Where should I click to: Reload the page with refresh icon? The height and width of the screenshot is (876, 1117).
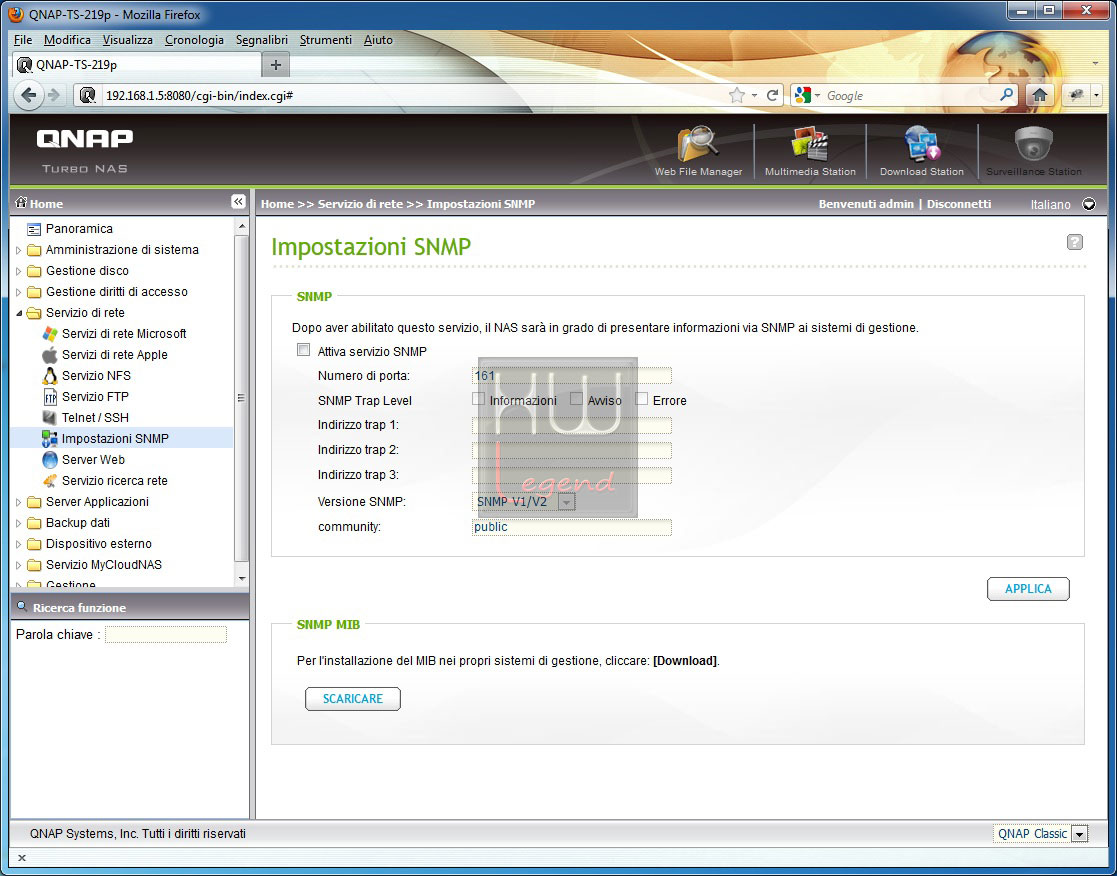(772, 95)
